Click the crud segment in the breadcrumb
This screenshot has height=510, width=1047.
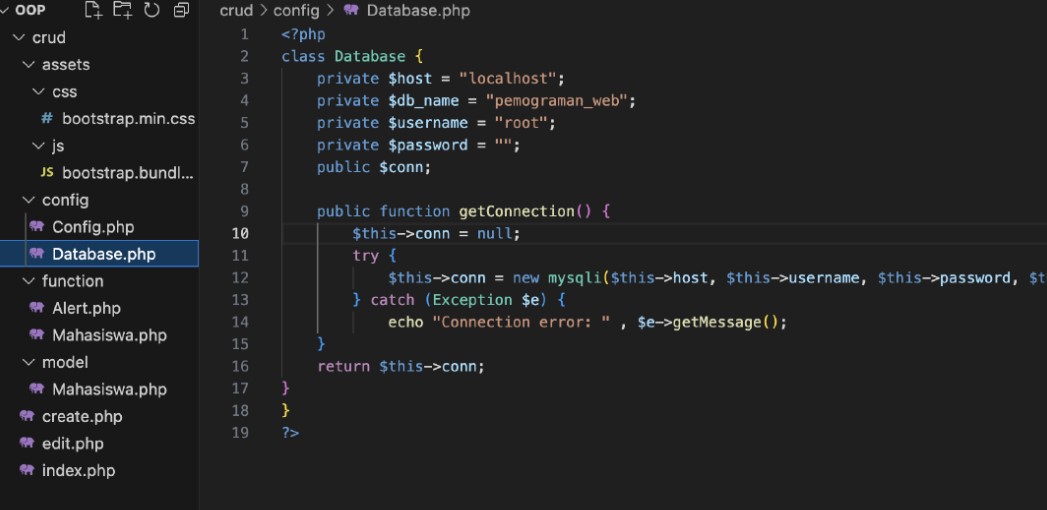pos(236,11)
